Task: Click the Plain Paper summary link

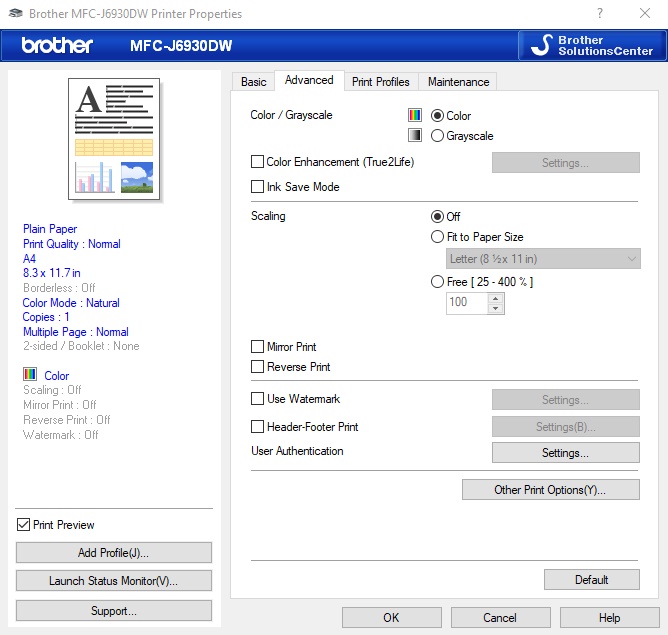Action: [50, 229]
